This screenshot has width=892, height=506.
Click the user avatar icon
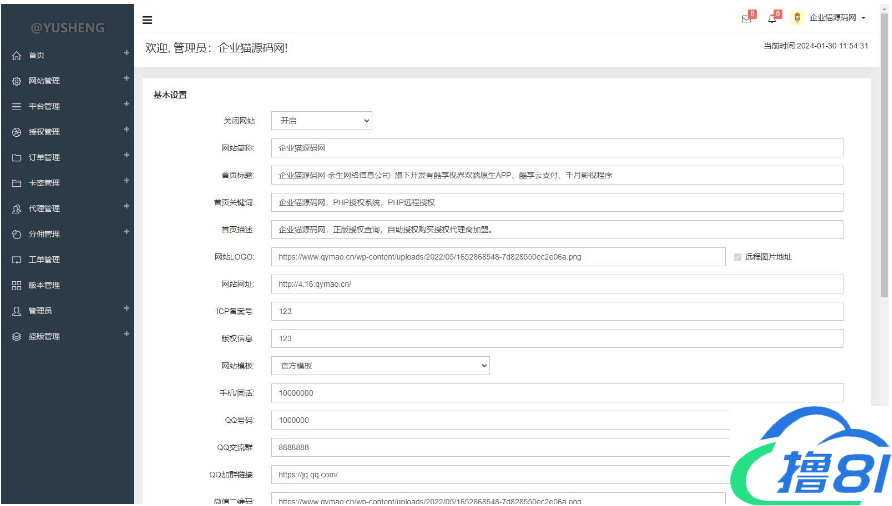coord(797,18)
